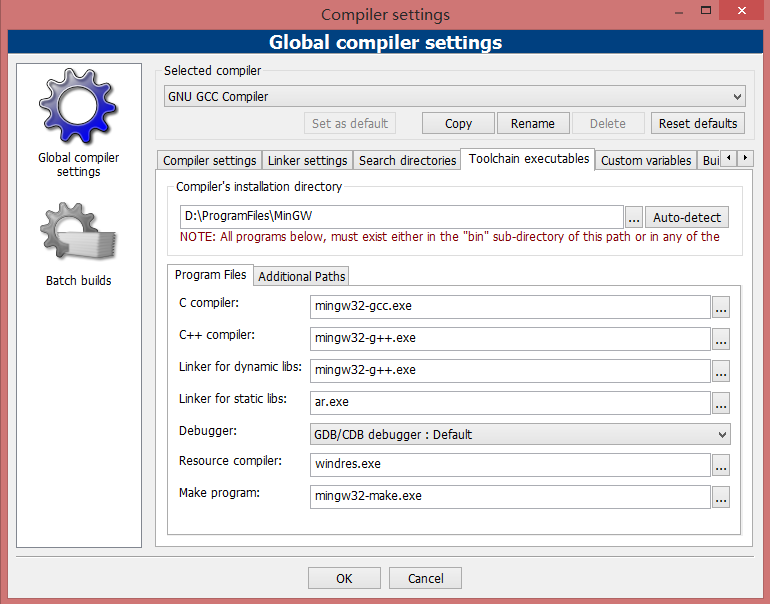Click the disabled Set as default button
The image size is (770, 604).
(x=350, y=123)
